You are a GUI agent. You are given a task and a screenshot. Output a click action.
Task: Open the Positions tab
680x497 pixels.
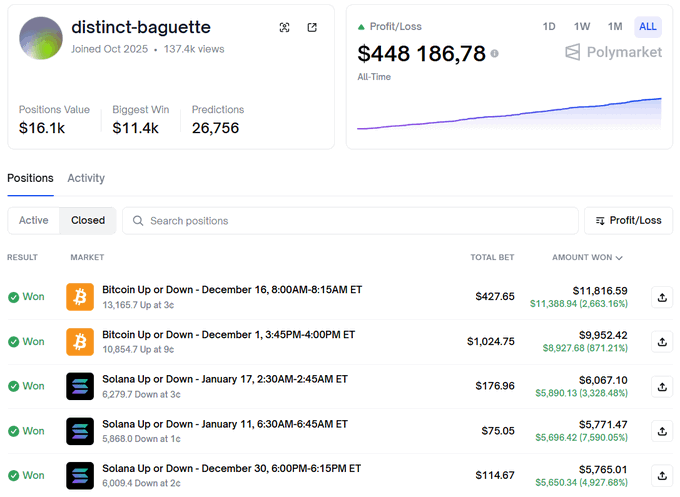click(30, 178)
